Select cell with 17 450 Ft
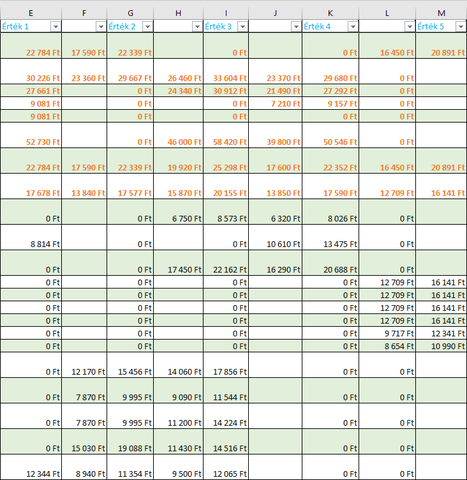 (x=178, y=263)
